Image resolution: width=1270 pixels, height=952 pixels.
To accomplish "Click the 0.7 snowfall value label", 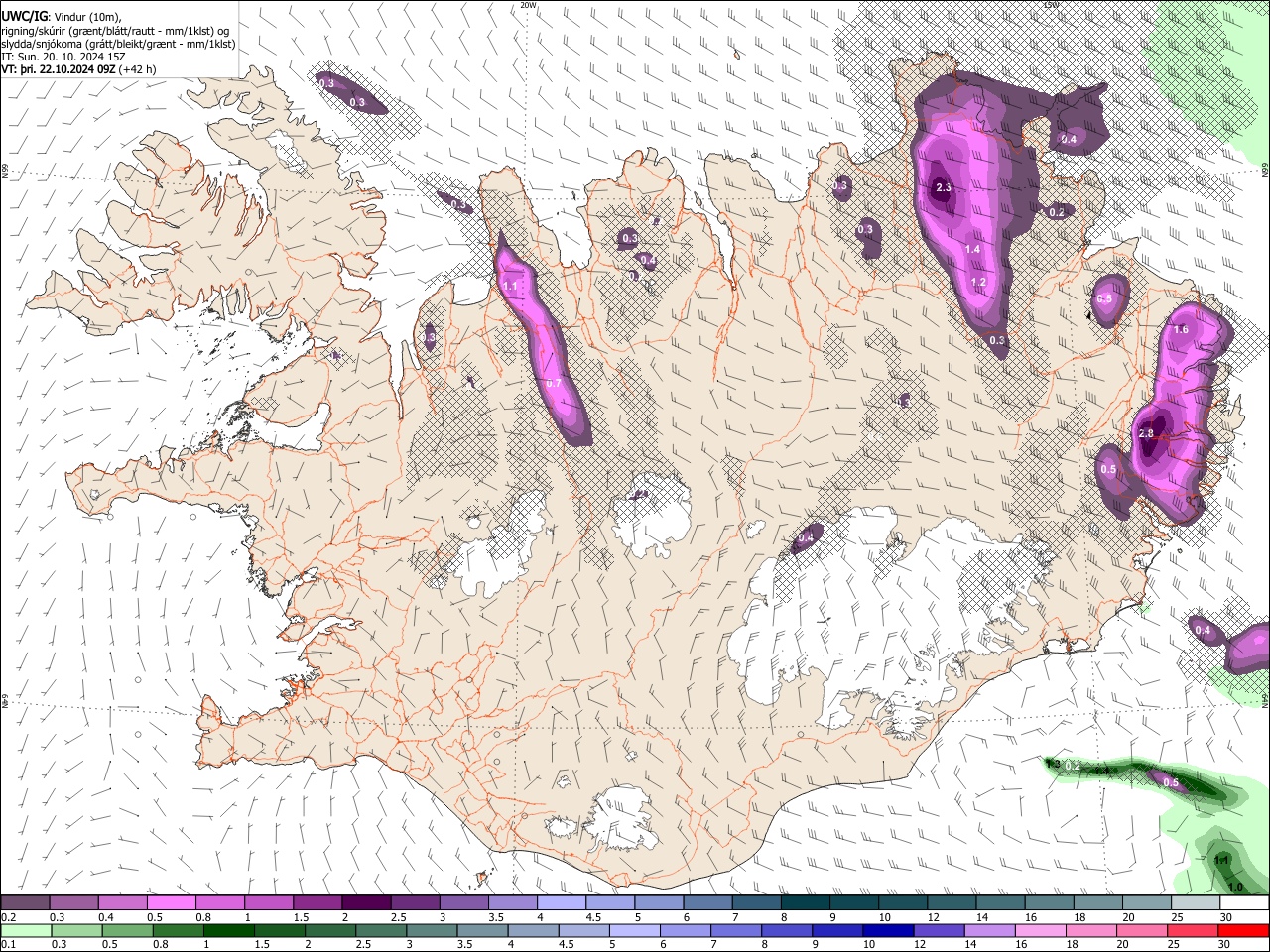I will [x=554, y=384].
